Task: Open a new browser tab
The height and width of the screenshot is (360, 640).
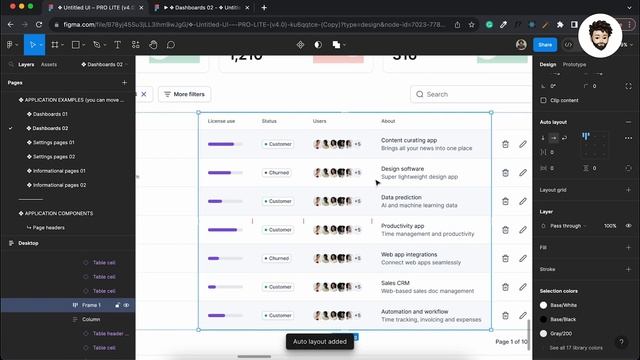Action: coord(264,7)
